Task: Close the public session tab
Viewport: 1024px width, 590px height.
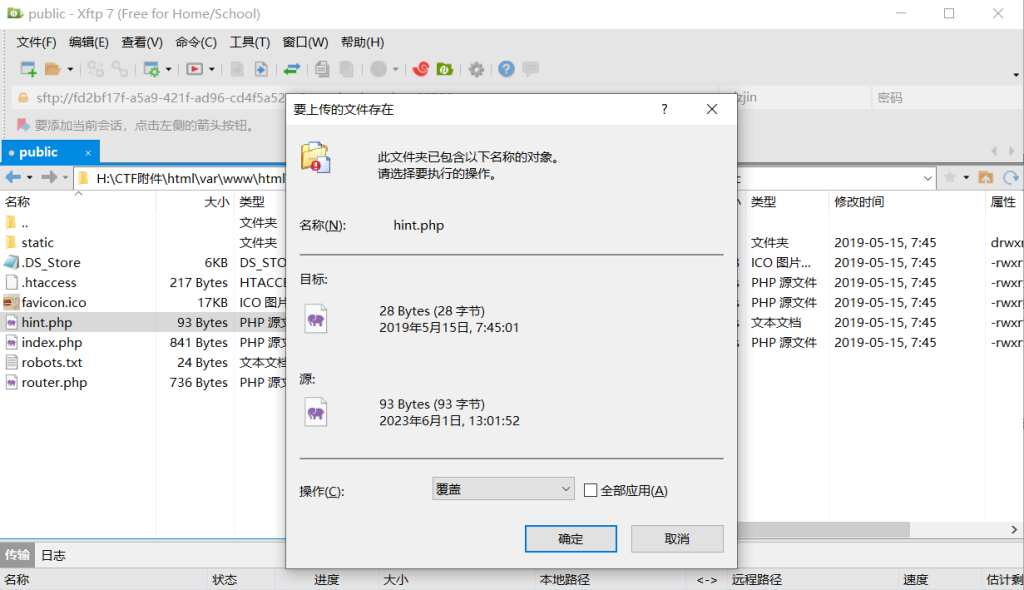Action: (x=88, y=153)
